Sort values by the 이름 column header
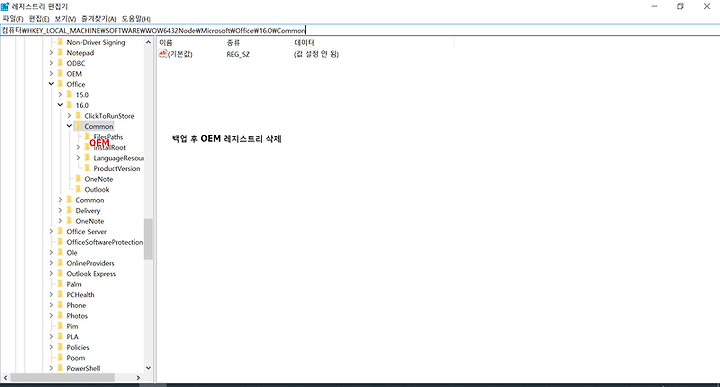This screenshot has height=387, width=720. (190, 43)
